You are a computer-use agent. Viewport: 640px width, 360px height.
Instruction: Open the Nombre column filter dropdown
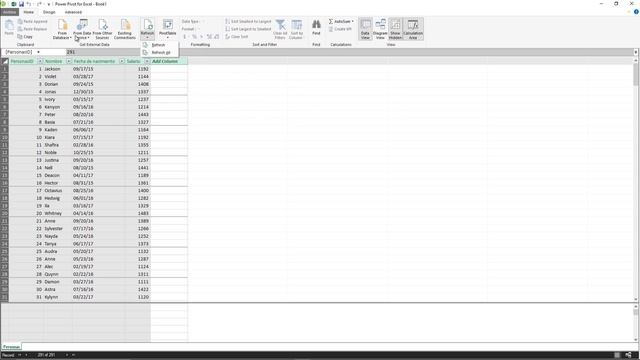(x=68, y=61)
